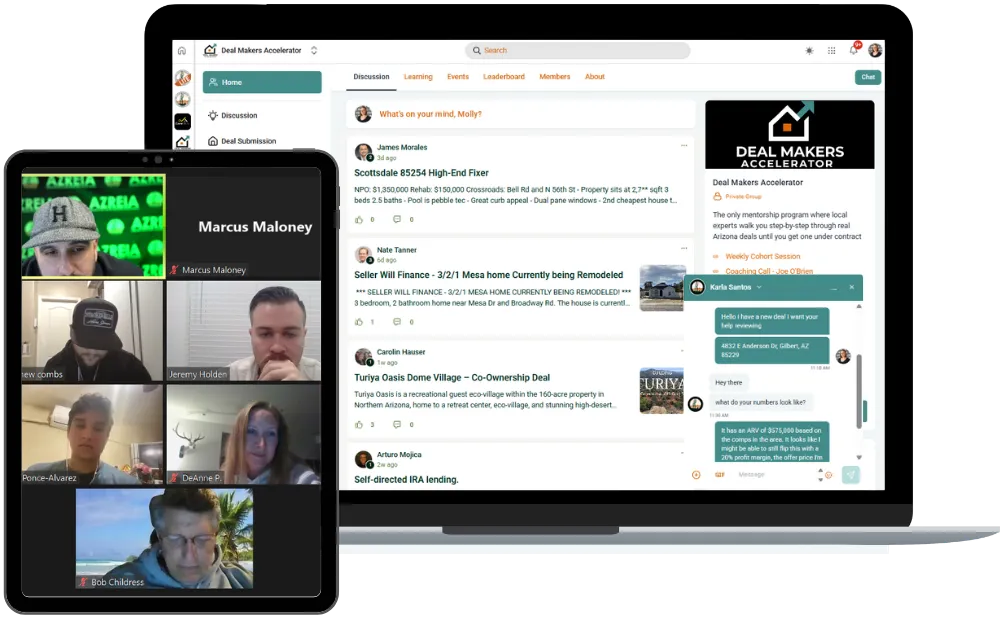This screenshot has width=1004, height=621.
Task: Like the Scottsdale 85254 High-End Fixer post
Action: point(359,220)
